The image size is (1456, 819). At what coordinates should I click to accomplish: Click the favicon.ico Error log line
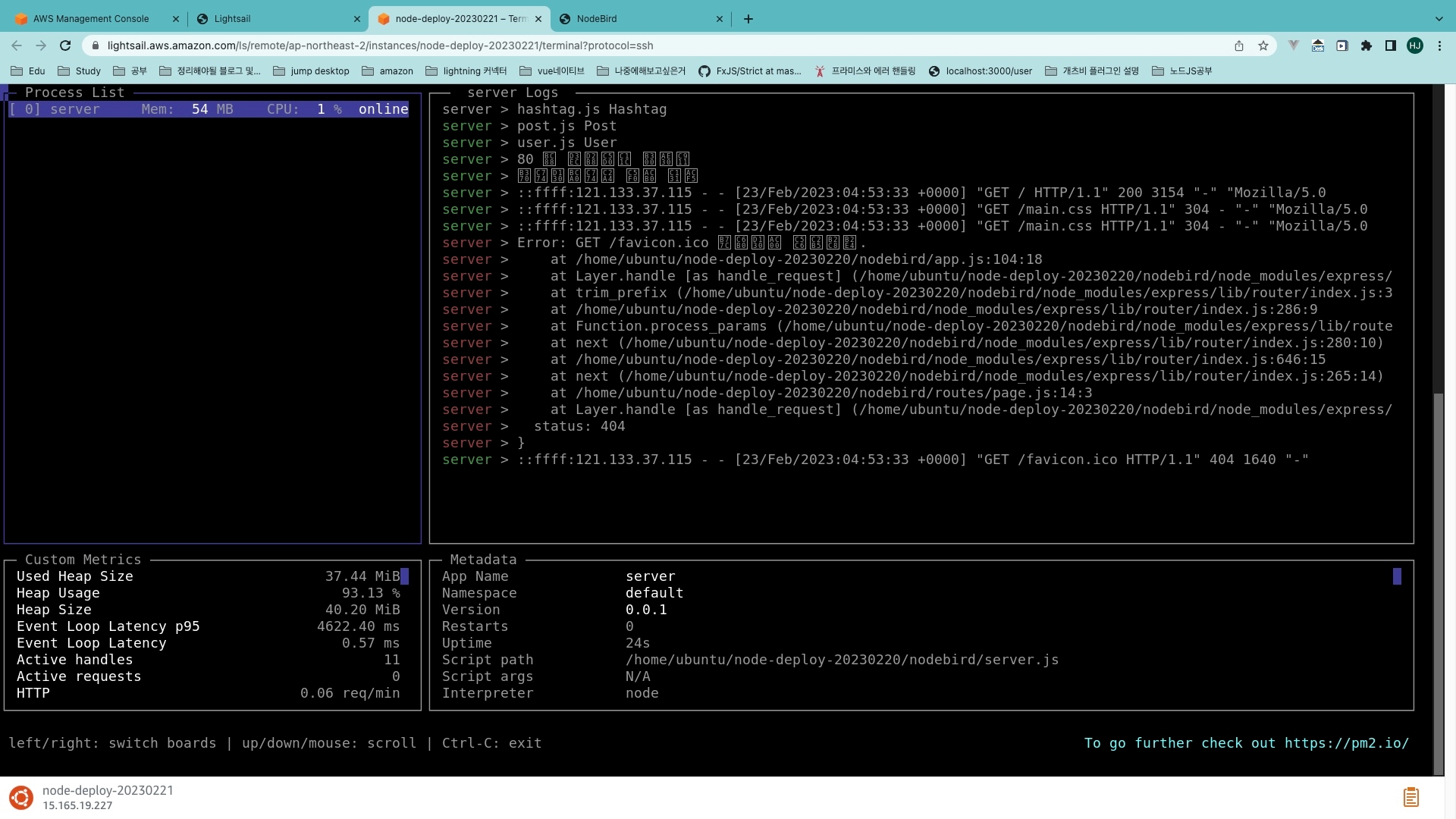coord(654,243)
